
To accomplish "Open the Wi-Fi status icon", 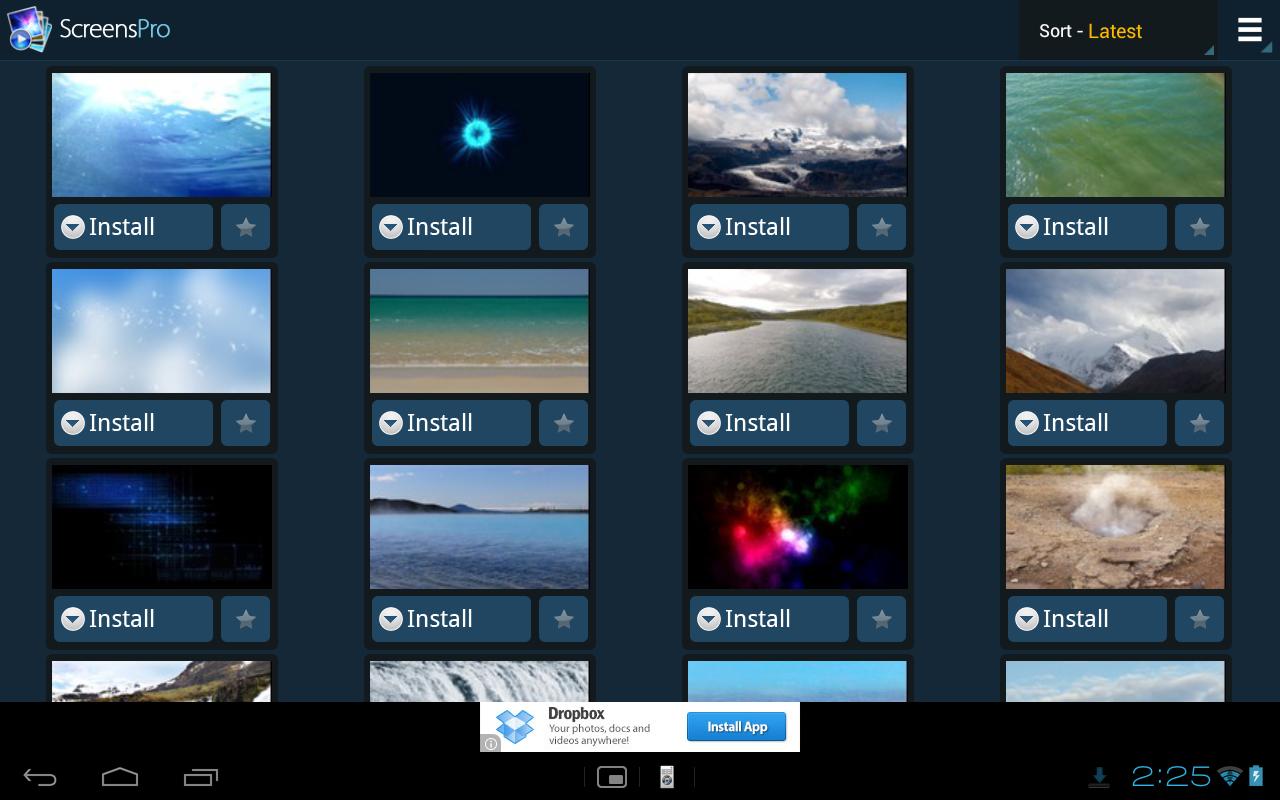I will (1230, 776).
